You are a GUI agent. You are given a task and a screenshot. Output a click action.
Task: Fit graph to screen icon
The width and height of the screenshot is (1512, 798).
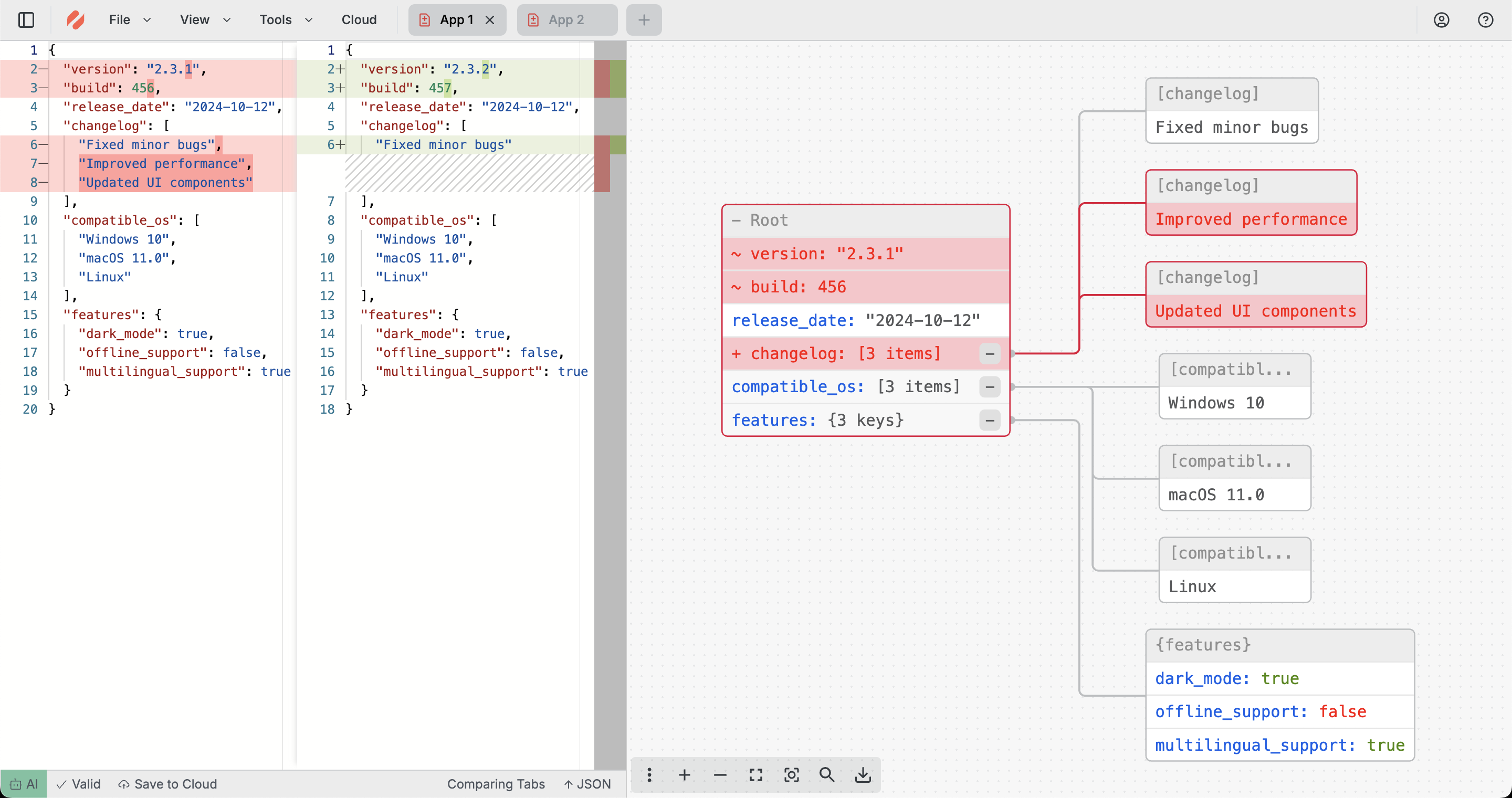pos(756,775)
